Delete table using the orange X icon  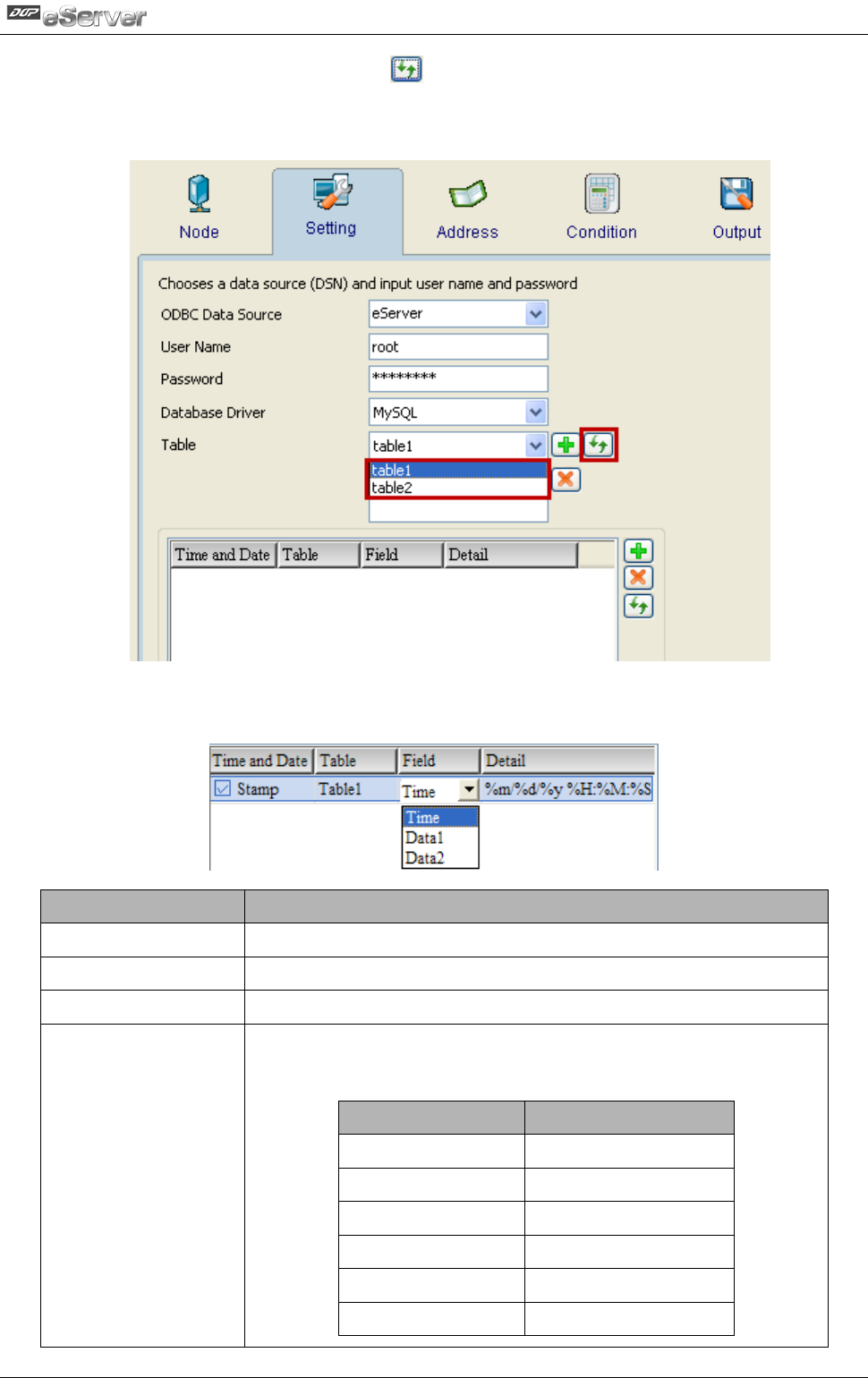tap(566, 480)
